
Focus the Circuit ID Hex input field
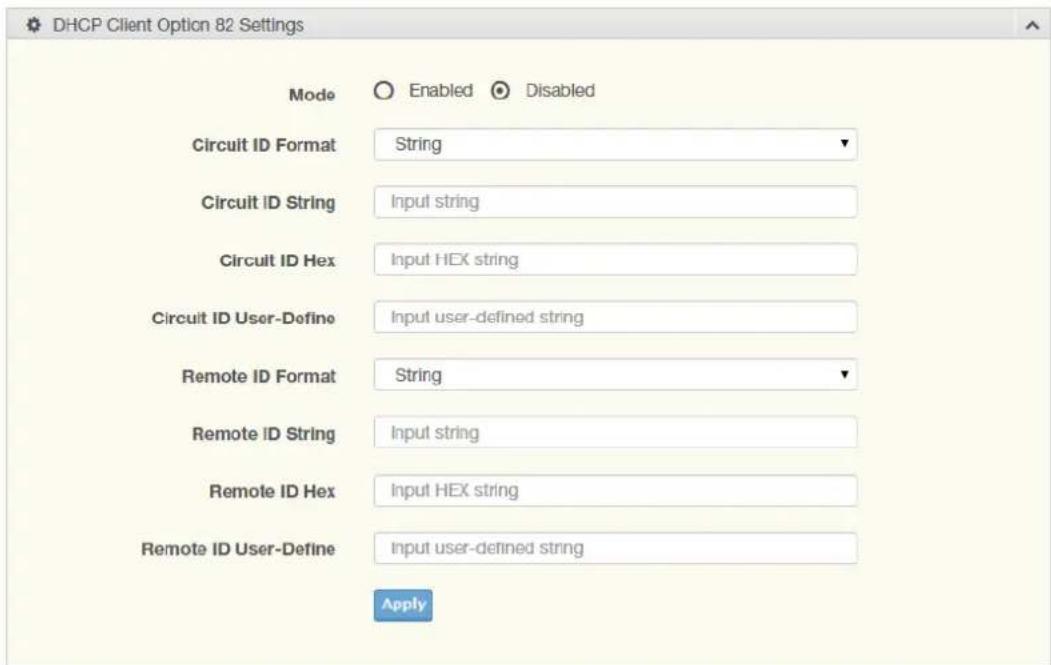pyautogui.click(x=615, y=259)
